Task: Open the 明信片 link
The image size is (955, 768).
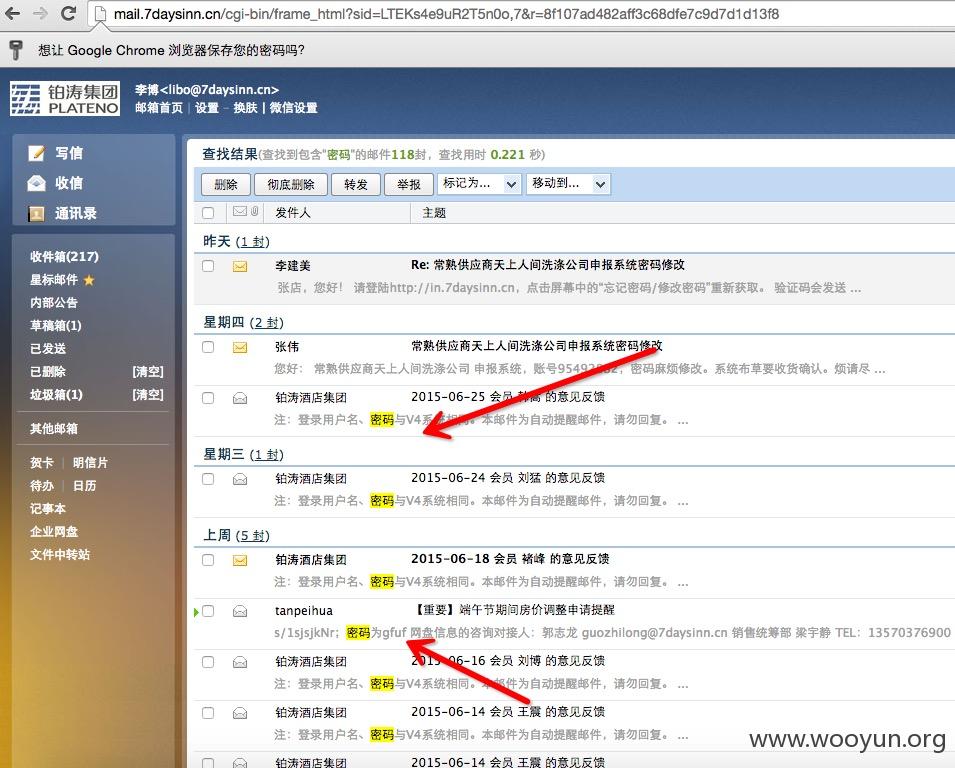Action: pos(90,463)
